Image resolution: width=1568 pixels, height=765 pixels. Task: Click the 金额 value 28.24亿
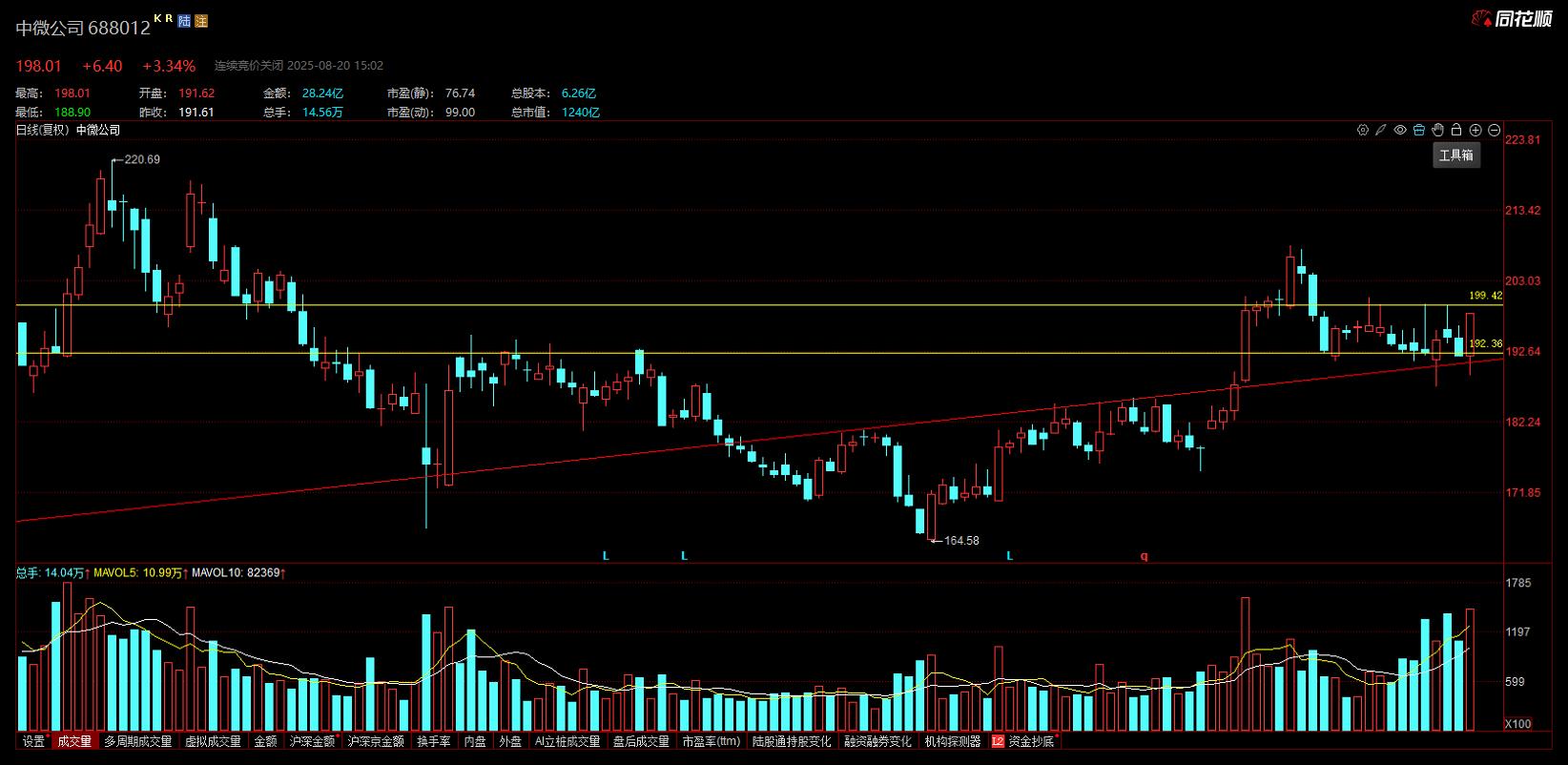322,93
